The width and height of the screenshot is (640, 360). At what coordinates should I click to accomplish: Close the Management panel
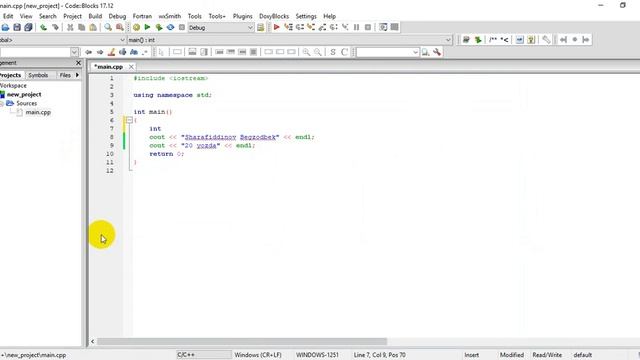click(78, 63)
